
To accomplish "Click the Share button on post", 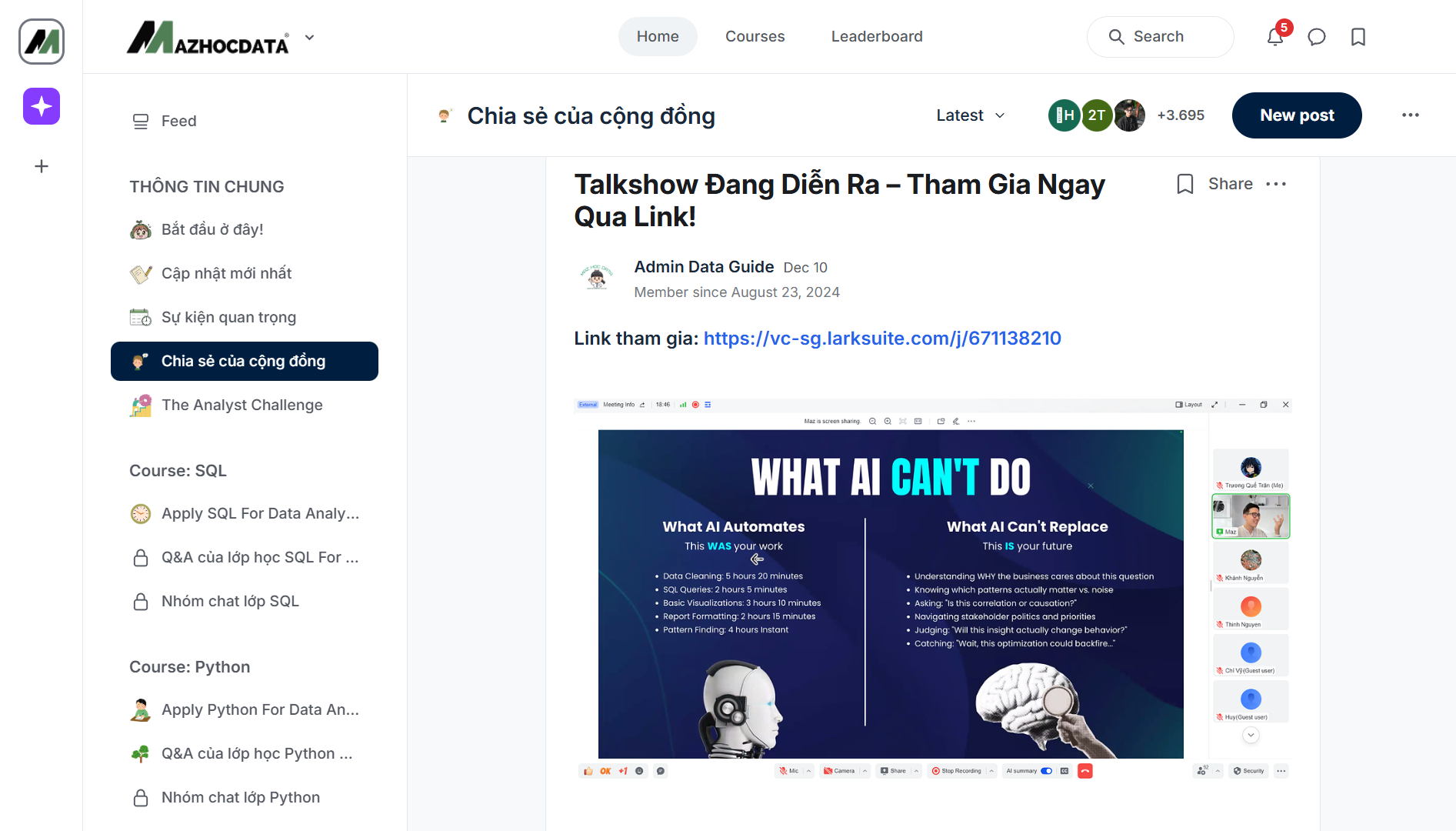I will (1230, 184).
